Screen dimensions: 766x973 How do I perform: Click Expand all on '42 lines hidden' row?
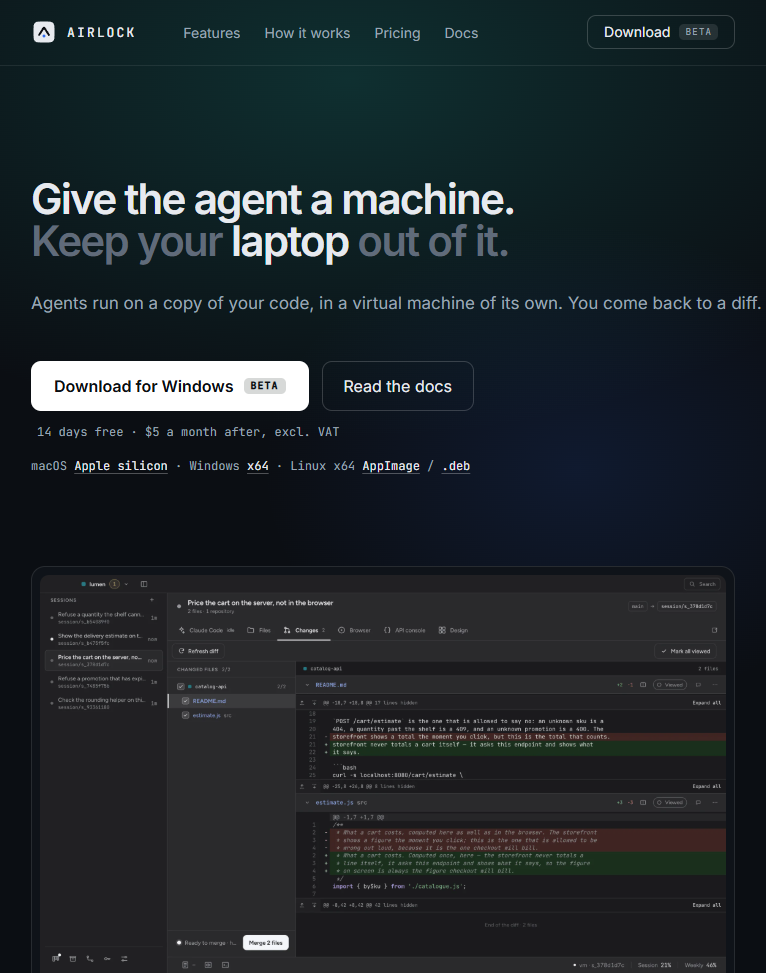[706, 905]
